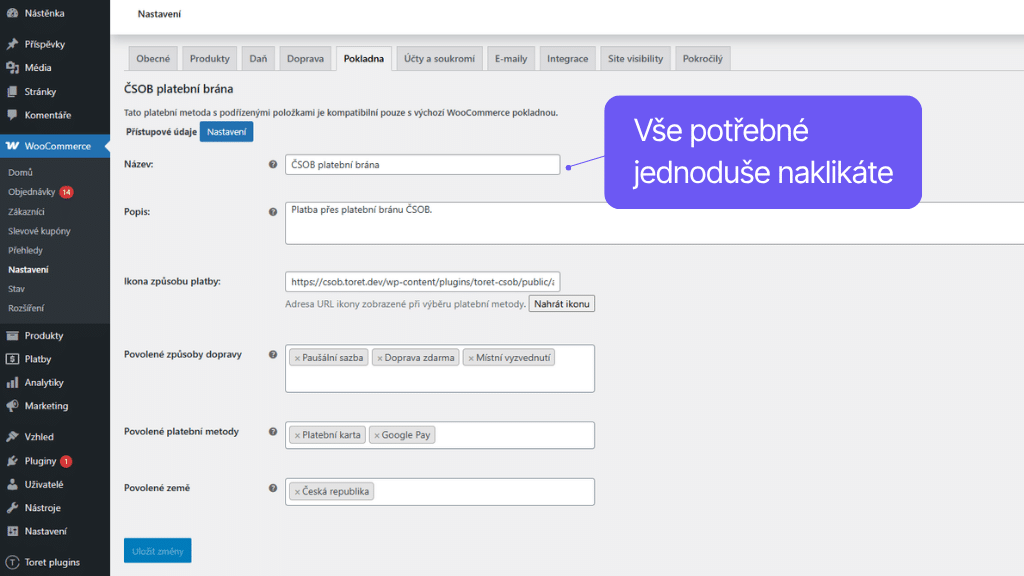The height and width of the screenshot is (576, 1024).
Task: Switch to the Obecné tab
Action: (x=153, y=58)
